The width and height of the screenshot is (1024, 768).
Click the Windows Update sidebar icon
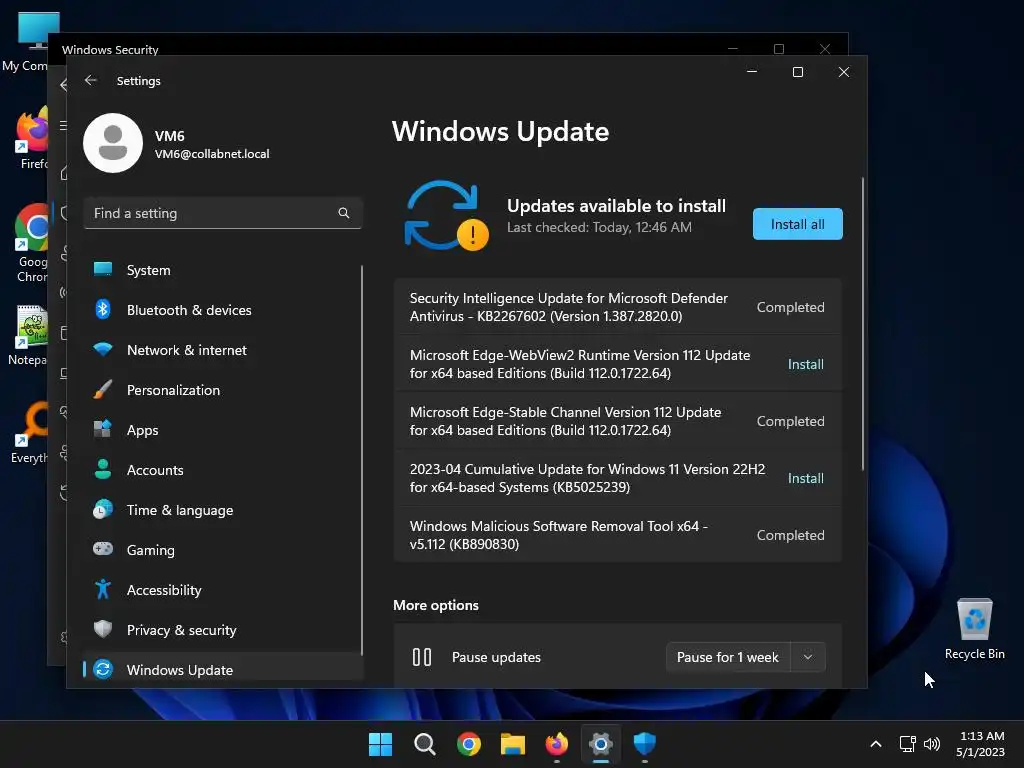103,669
